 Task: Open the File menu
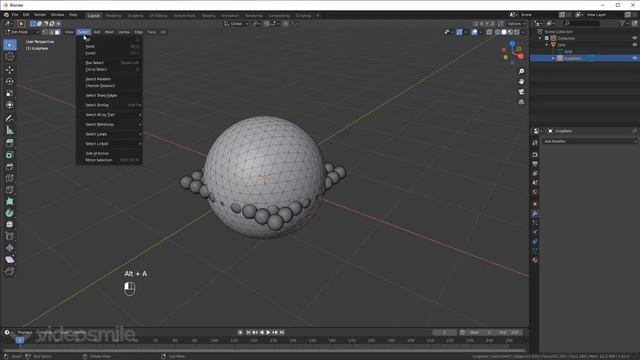coord(15,15)
